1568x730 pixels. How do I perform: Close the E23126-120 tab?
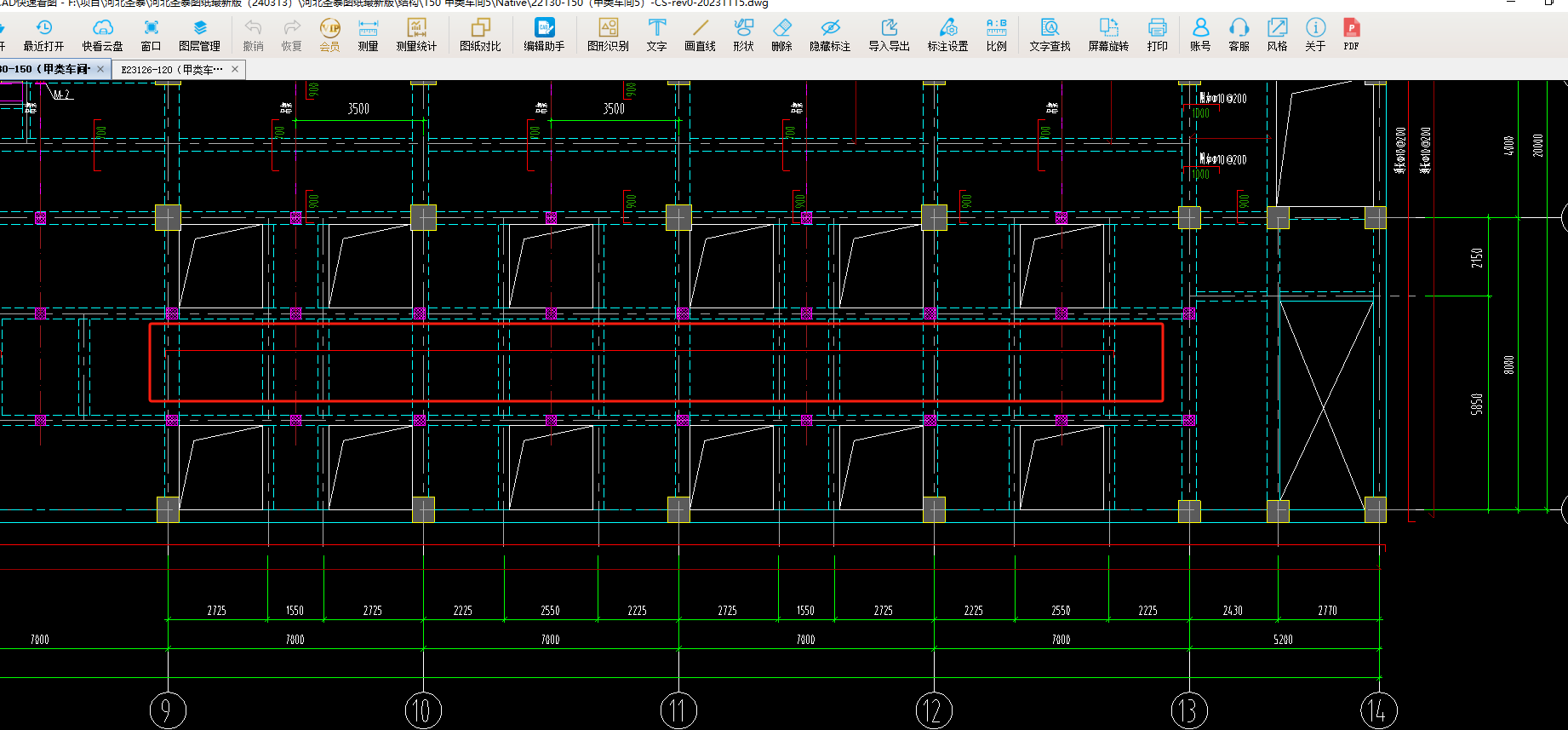[x=235, y=69]
